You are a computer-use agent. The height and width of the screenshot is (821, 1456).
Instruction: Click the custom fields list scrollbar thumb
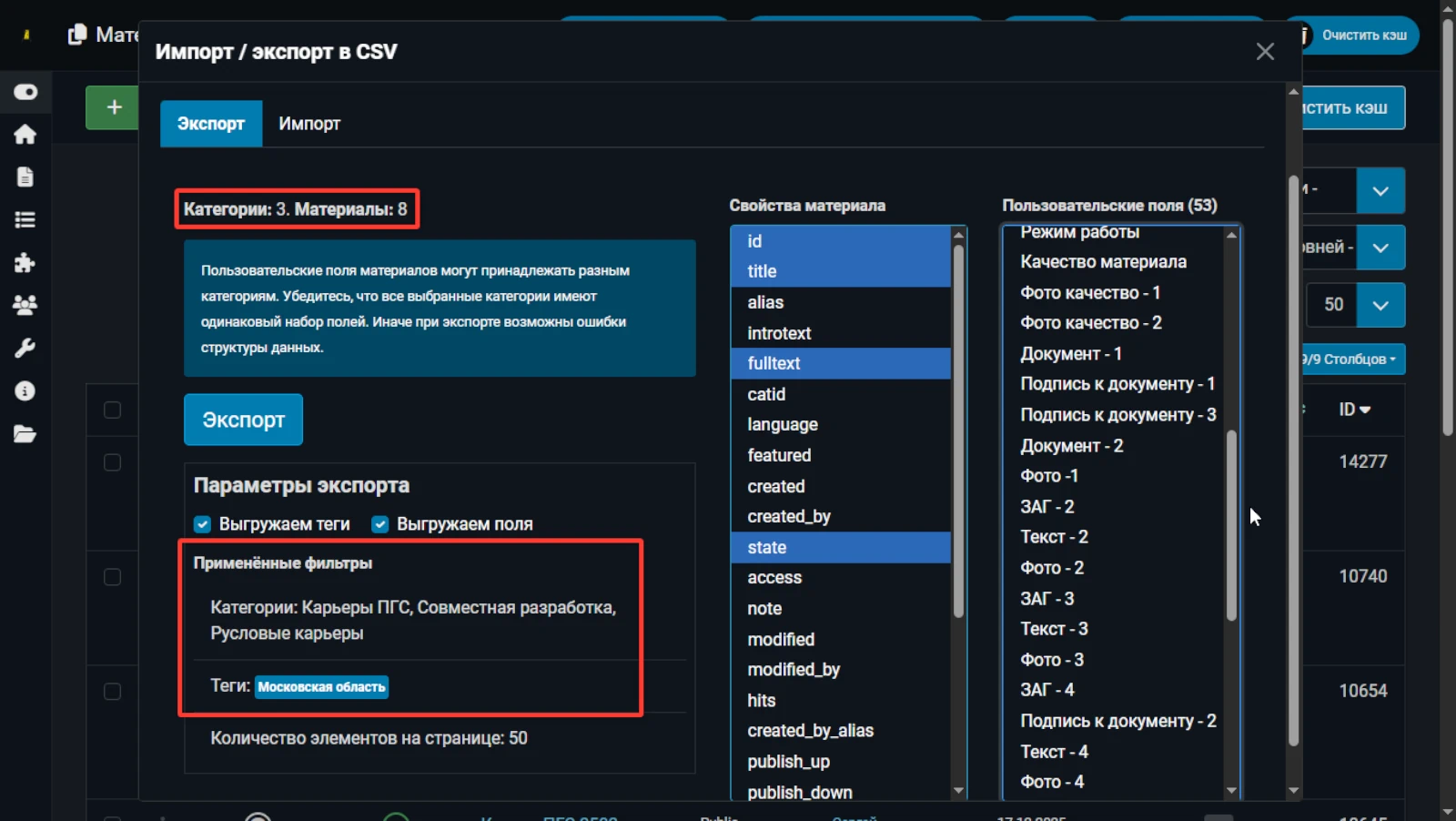tap(1231, 523)
